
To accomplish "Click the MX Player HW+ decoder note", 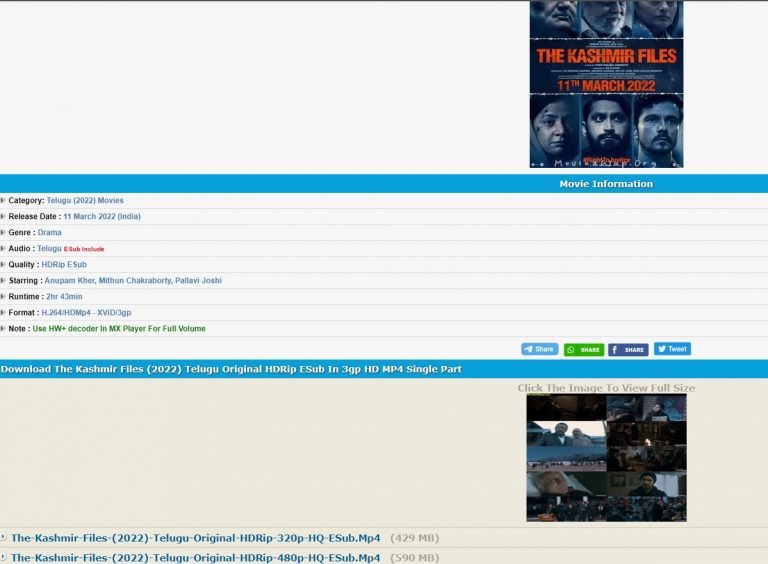I will pos(119,329).
